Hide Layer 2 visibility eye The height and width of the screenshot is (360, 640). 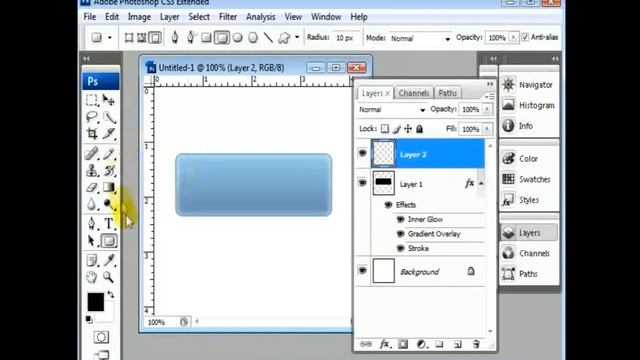(362, 153)
